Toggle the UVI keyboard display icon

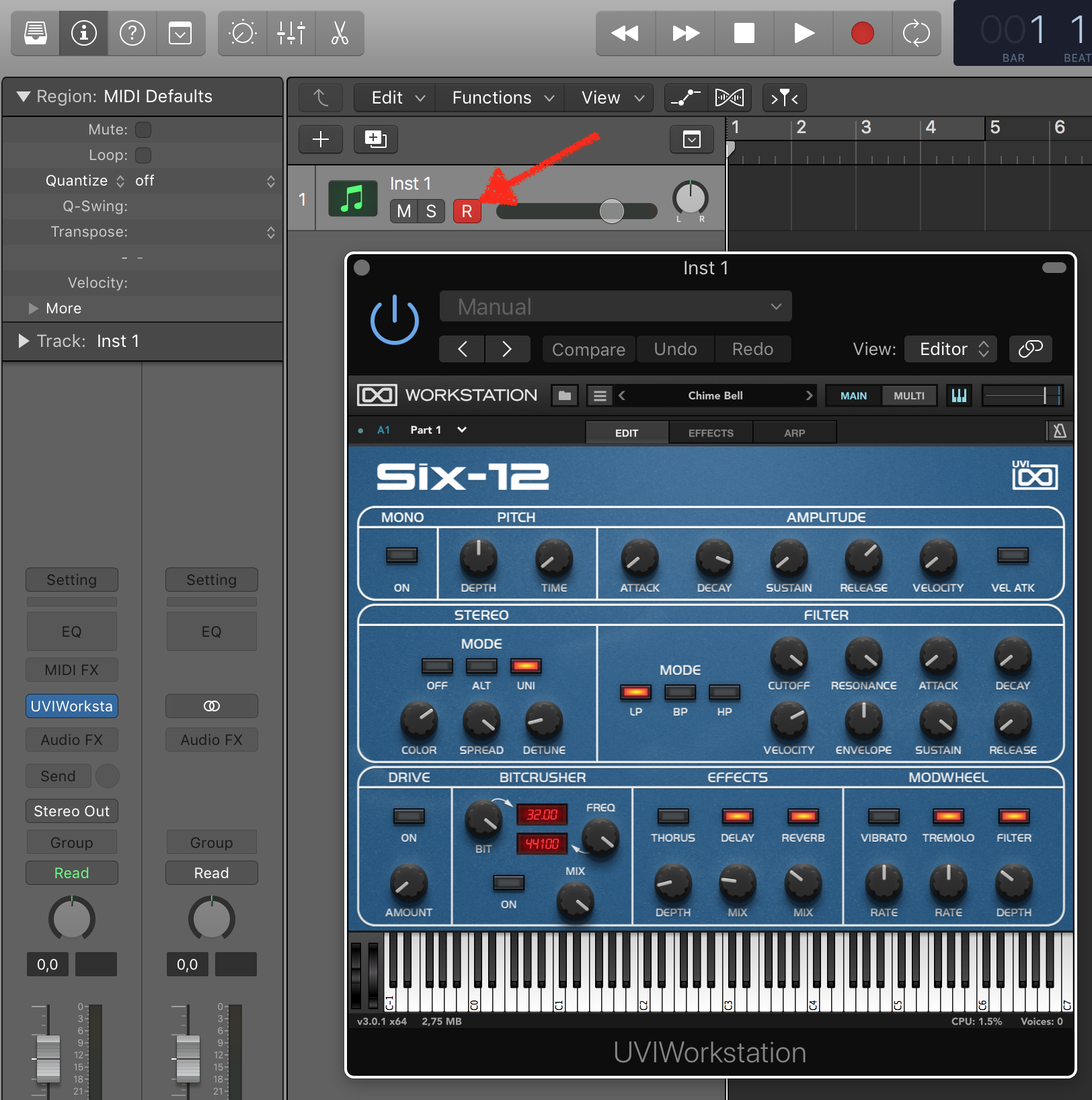tap(959, 395)
